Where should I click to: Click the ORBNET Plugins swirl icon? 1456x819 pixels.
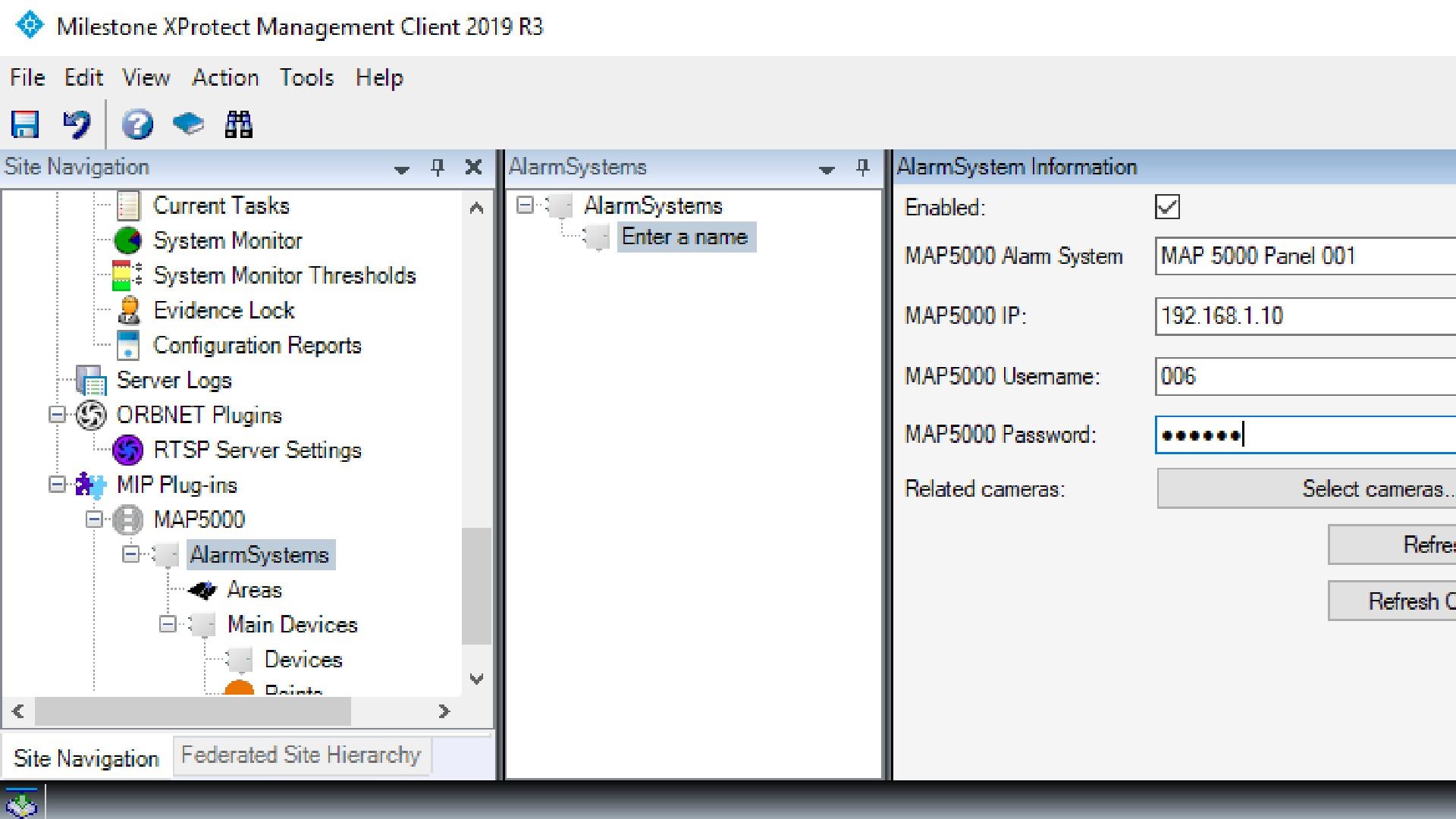[x=92, y=416]
